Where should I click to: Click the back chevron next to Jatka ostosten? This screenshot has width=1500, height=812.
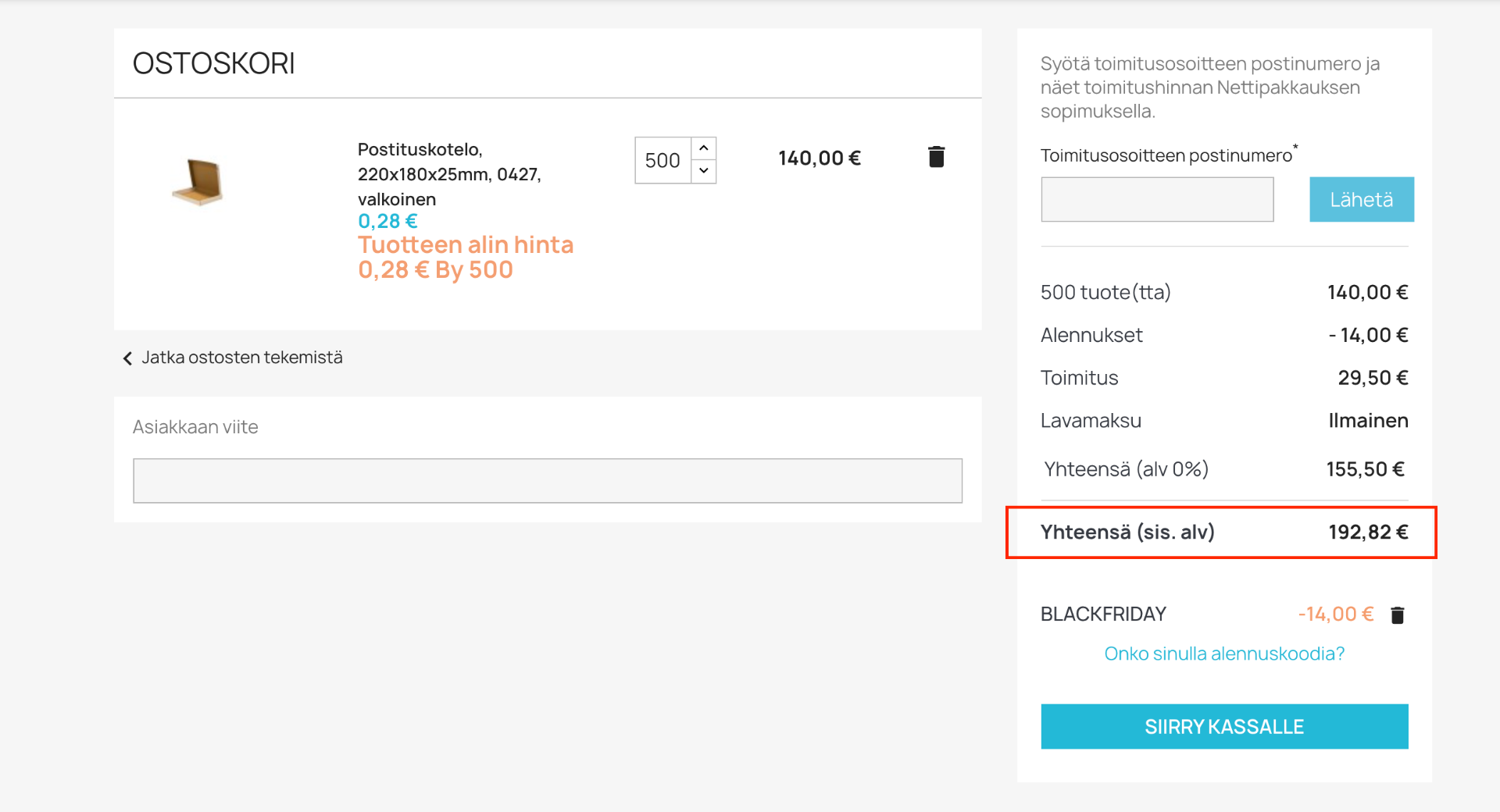[x=127, y=358]
